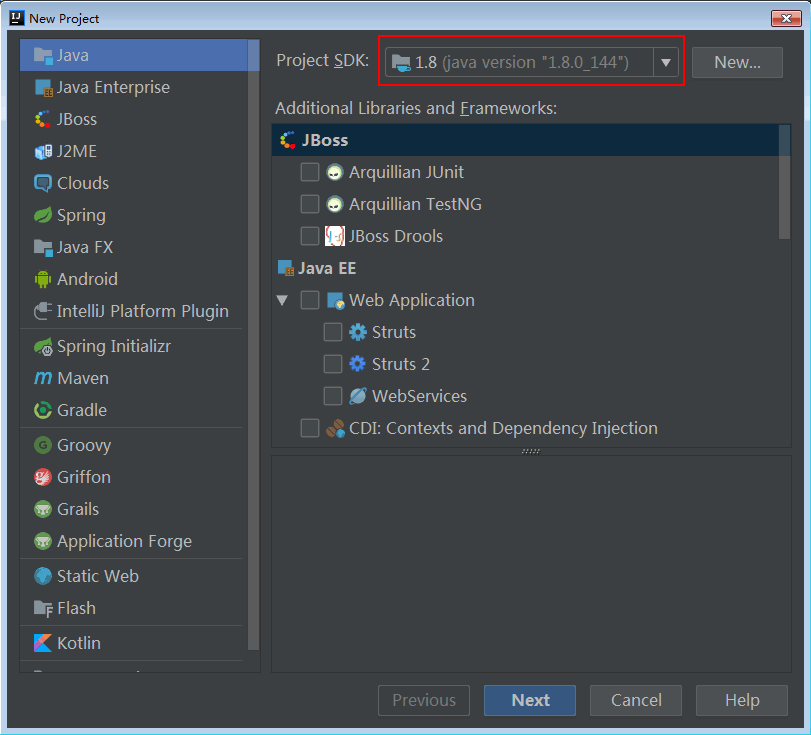Click the Java EE group icon
The height and width of the screenshot is (735, 811).
[286, 268]
